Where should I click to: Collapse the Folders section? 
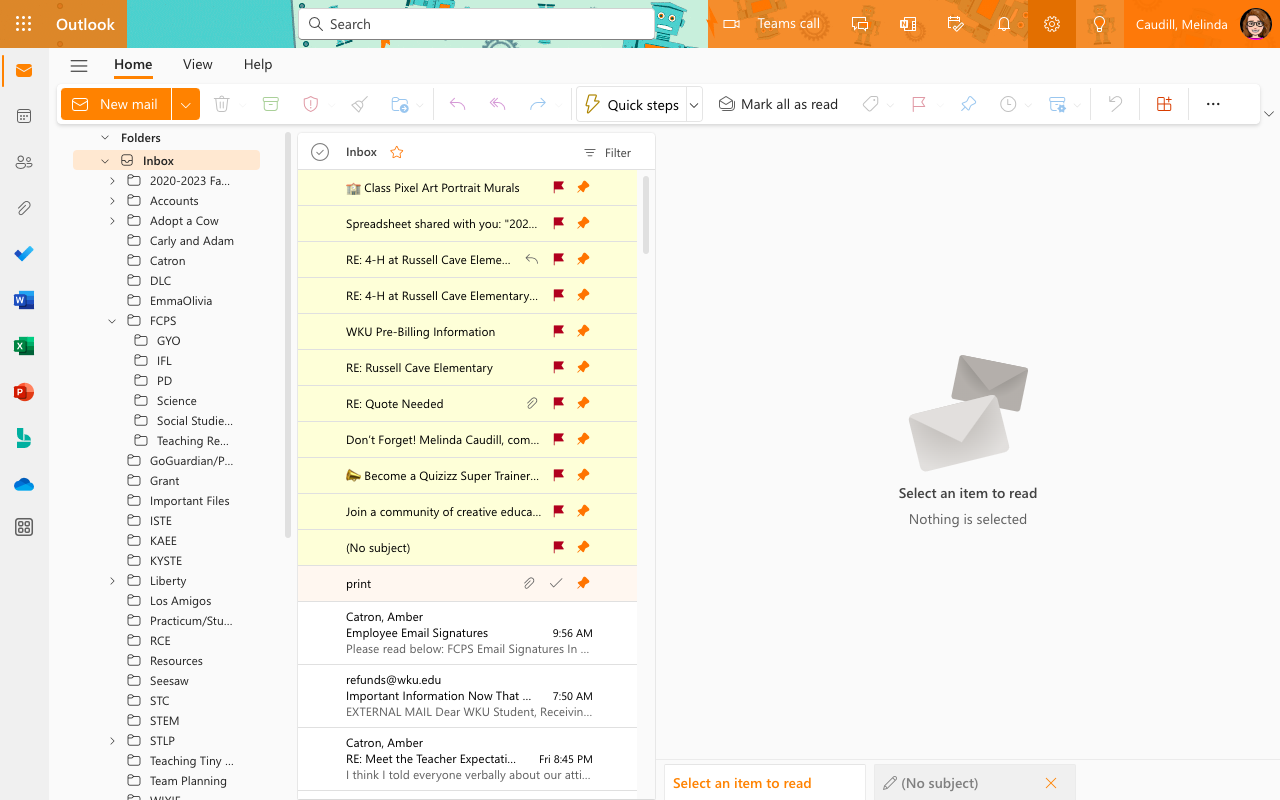[105, 138]
